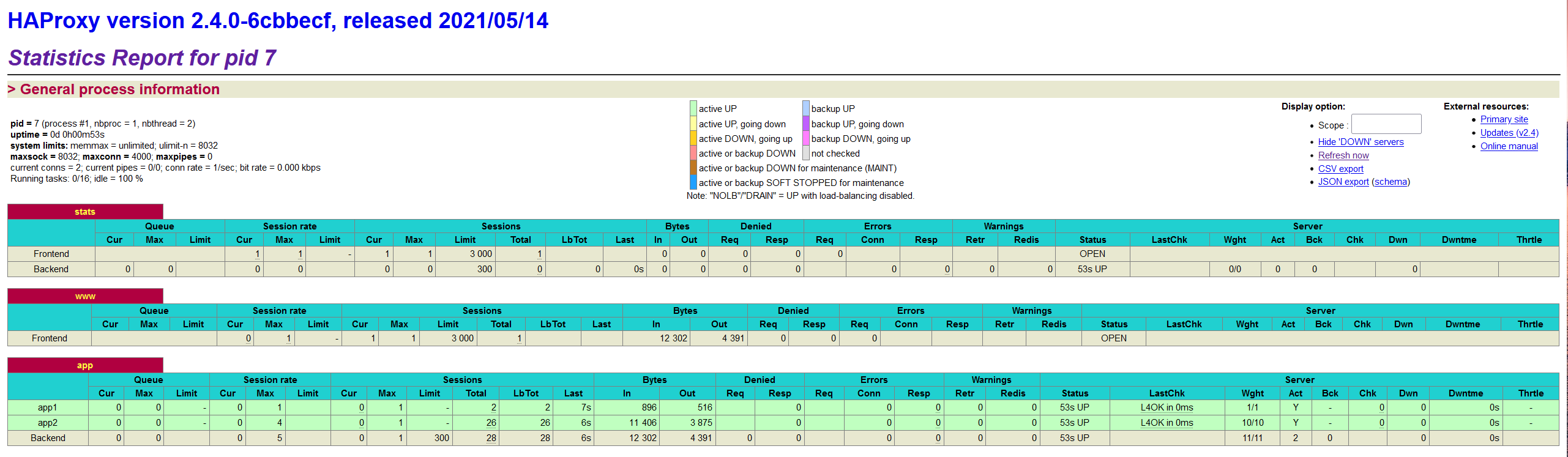The height and width of the screenshot is (457, 1568).
Task: Click the backup DOWN, going up swatch
Action: coord(806,138)
